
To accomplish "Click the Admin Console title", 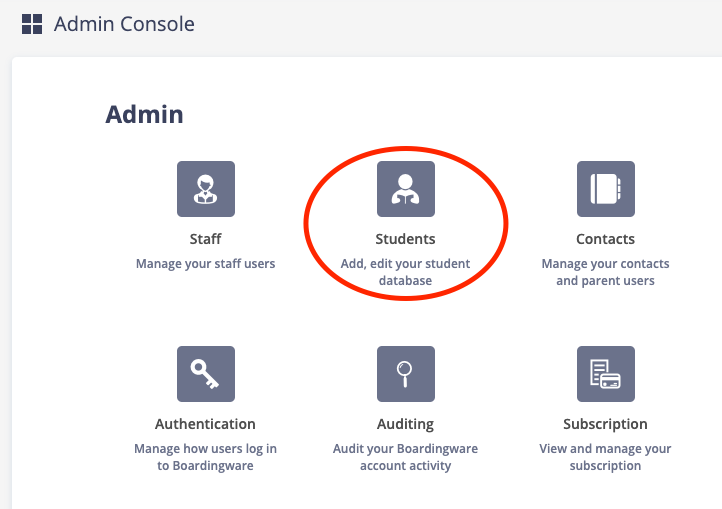I will click(x=124, y=24).
